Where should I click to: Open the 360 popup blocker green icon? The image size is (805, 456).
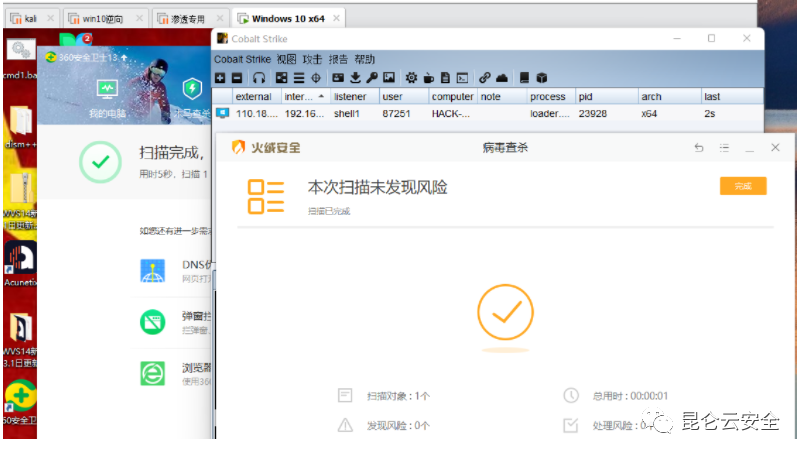pyautogui.click(x=152, y=322)
